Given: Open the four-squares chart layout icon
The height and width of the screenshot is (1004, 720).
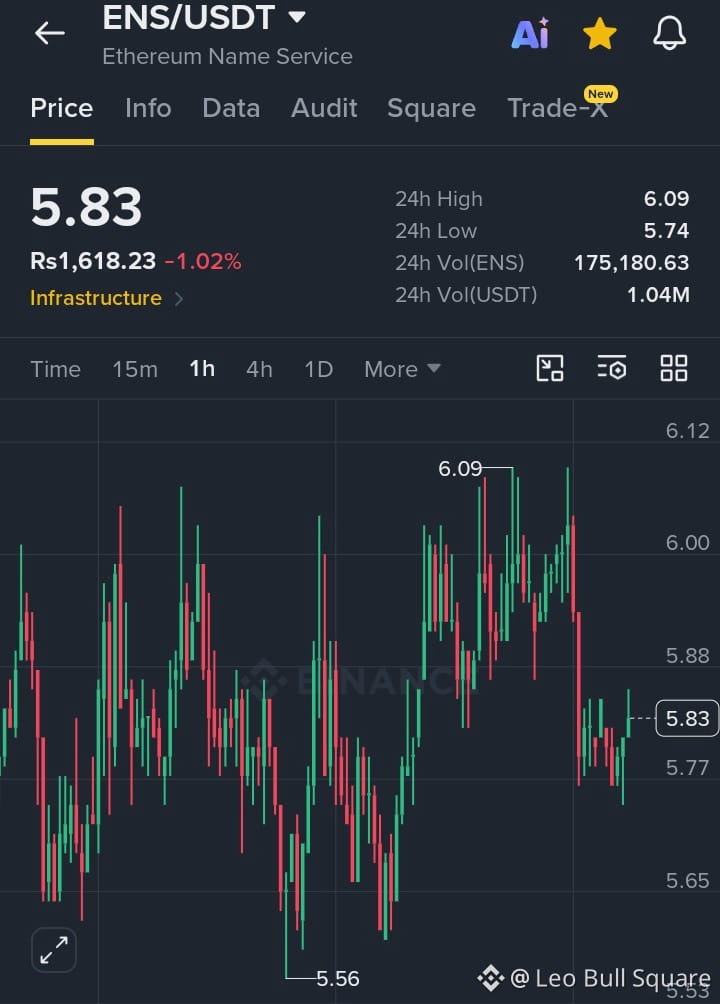Looking at the screenshot, I should [674, 368].
